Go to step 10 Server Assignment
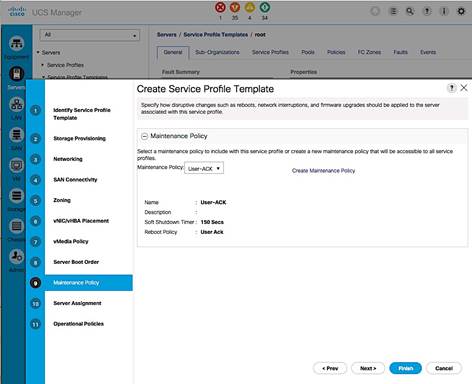This screenshot has height=384, width=472. pos(77,303)
